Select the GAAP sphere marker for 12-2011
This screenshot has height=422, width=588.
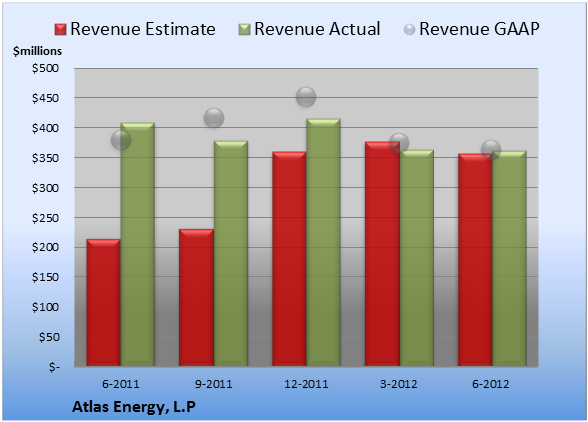coord(306,97)
